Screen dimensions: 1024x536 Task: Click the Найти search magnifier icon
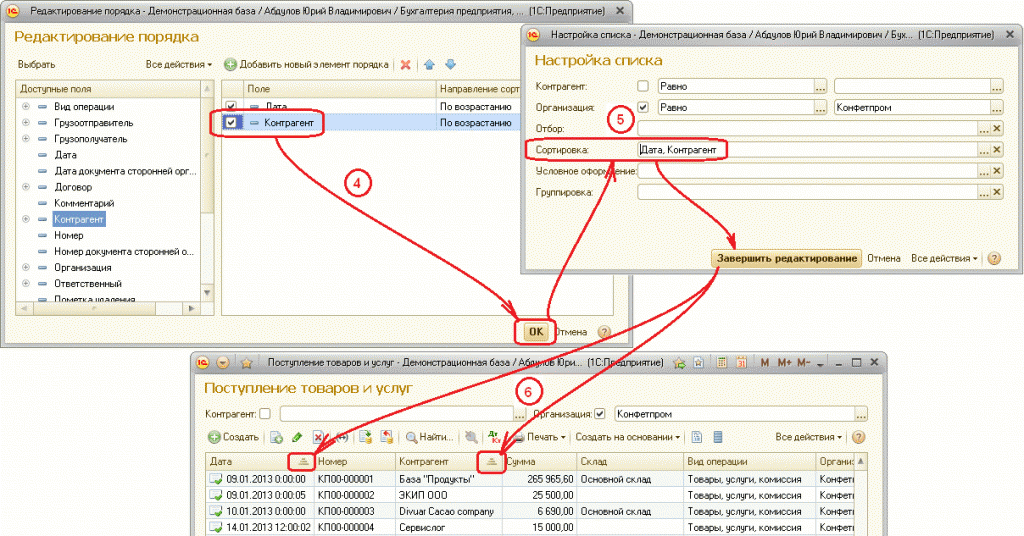(411, 437)
